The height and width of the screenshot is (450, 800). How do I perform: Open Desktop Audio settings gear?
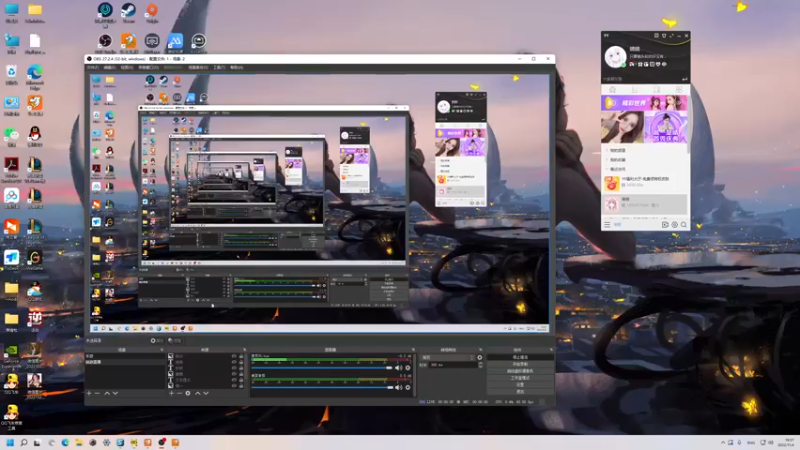click(408, 387)
